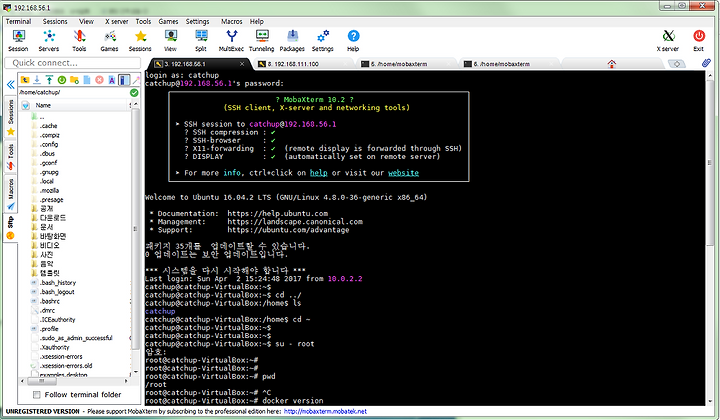The image size is (720, 420).
Task: Open the Tunneling toolbar icon
Action: tap(262, 40)
